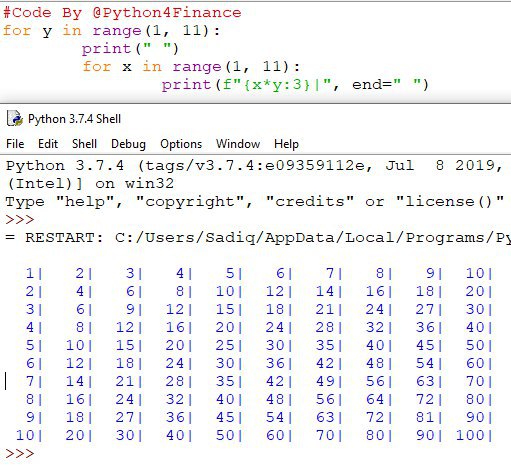The image size is (511, 465).
Task: Click the outer for y in range line
Action: [x=111, y=31]
